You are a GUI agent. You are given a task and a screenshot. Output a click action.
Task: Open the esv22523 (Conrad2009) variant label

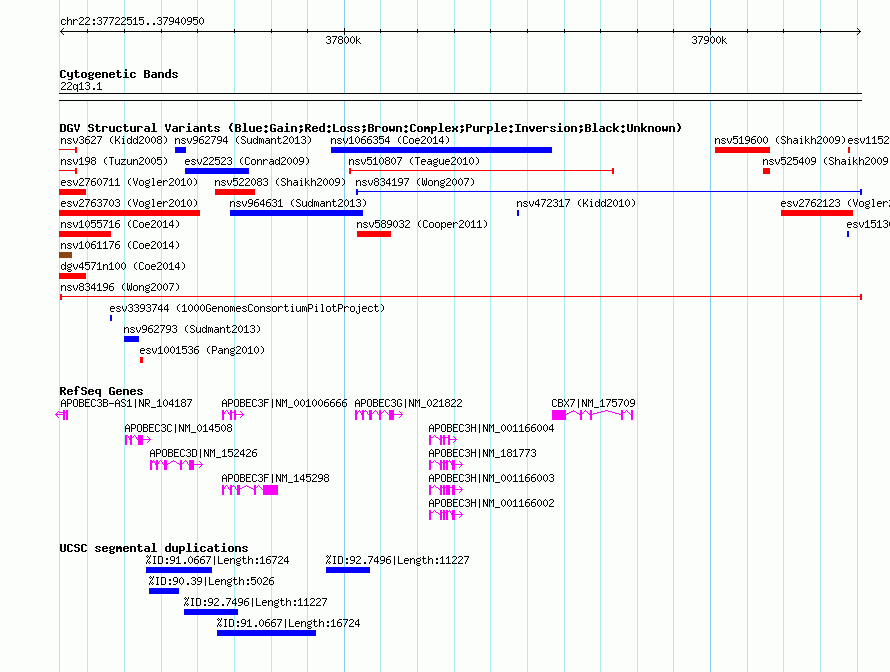(247, 161)
